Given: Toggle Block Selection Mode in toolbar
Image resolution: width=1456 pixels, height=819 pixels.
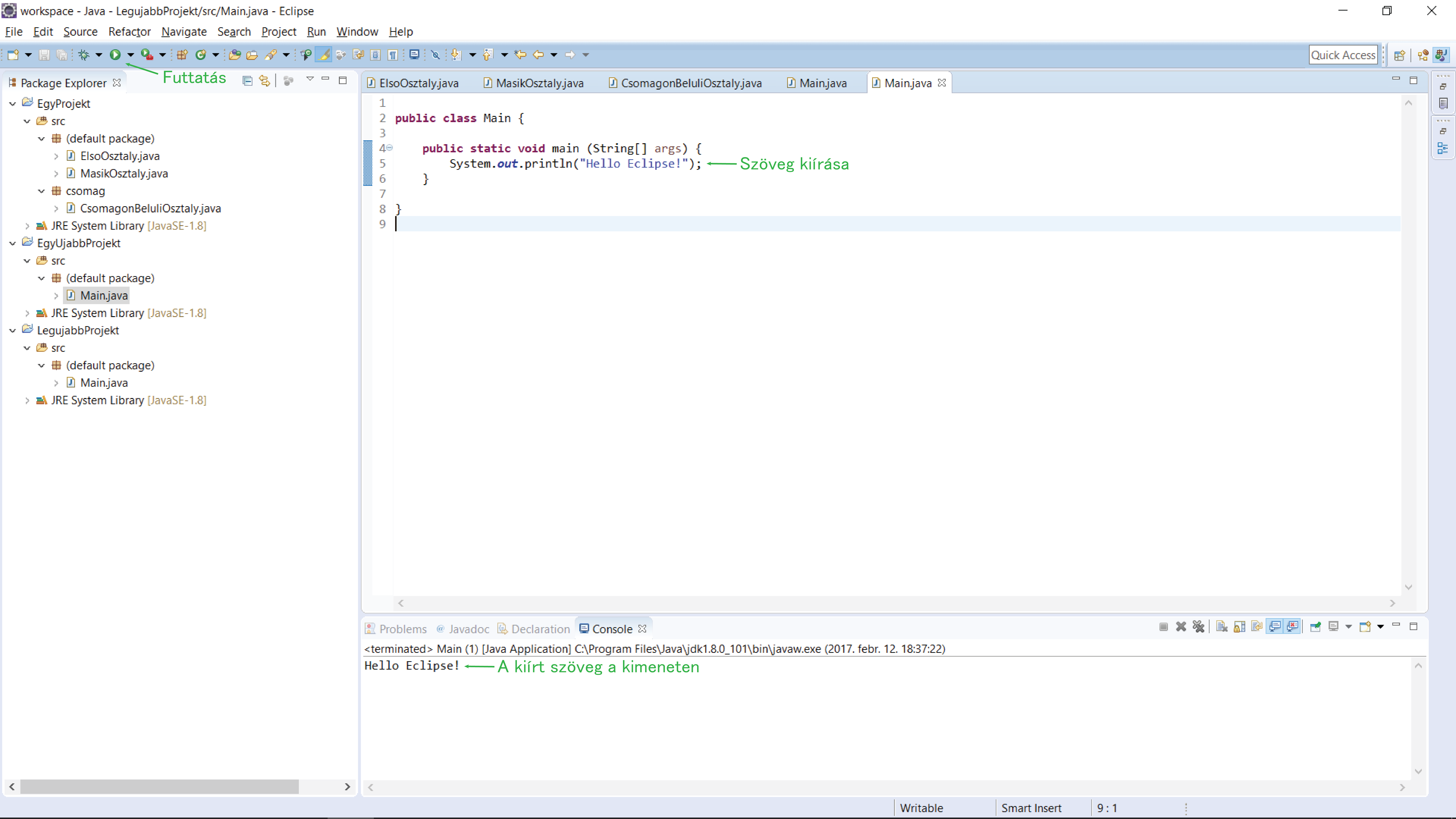Looking at the screenshot, I should click(375, 55).
